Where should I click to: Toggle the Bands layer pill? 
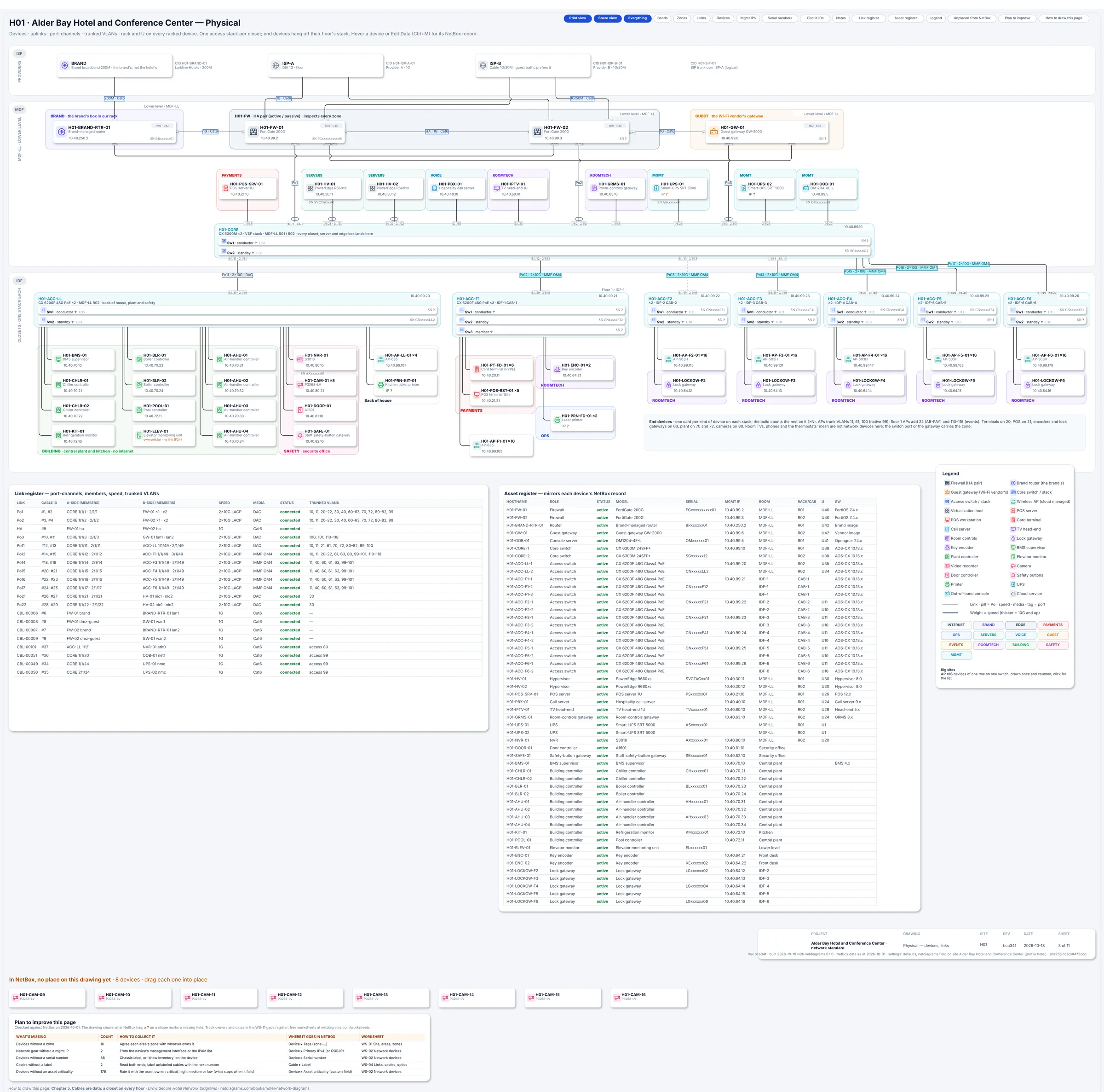pyautogui.click(x=662, y=18)
